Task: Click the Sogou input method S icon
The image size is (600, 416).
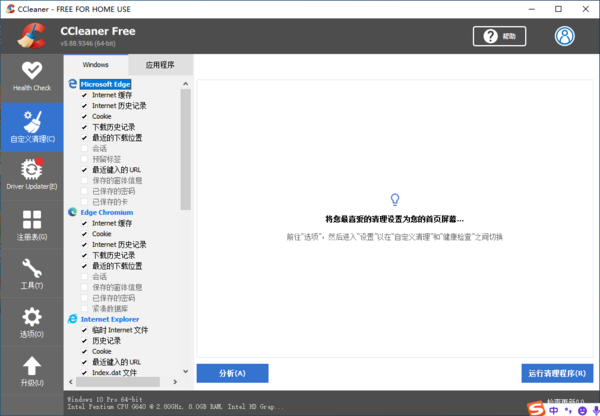Action: pos(536,409)
